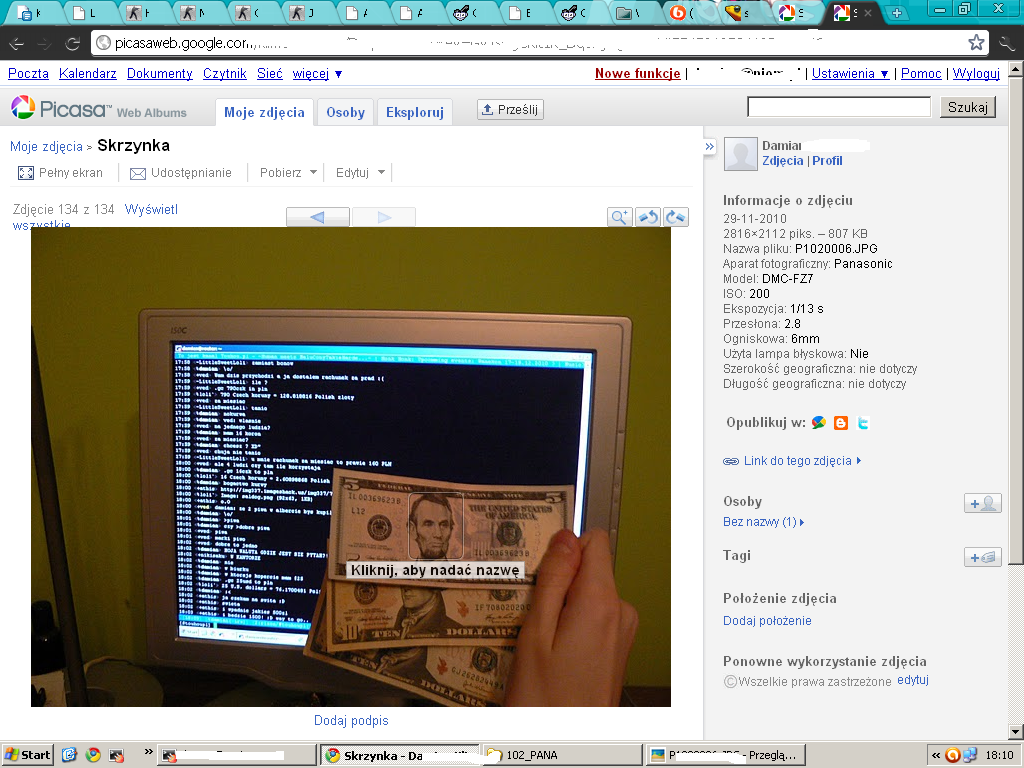The height and width of the screenshot is (768, 1024).
Task: Open the Pomoc help link
Action: [x=921, y=74]
